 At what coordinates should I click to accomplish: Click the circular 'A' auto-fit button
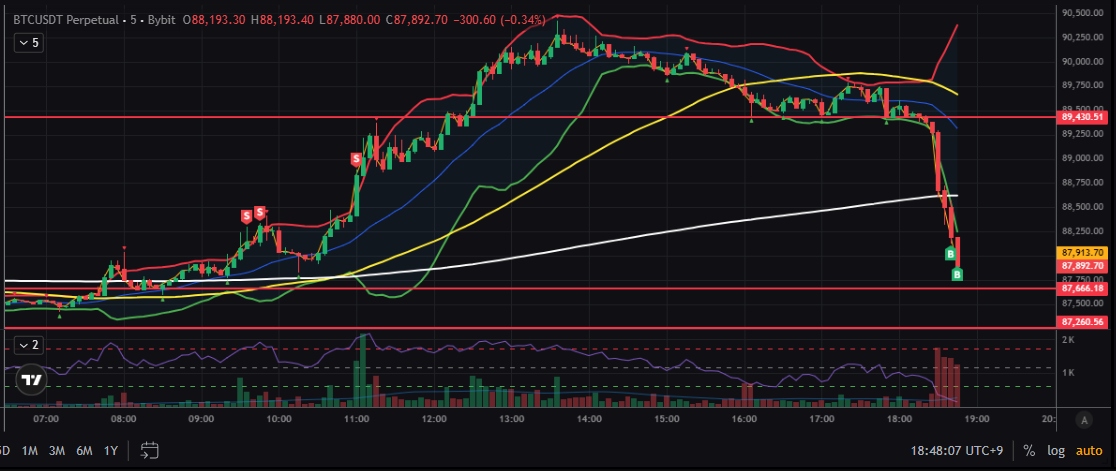coord(1085,419)
